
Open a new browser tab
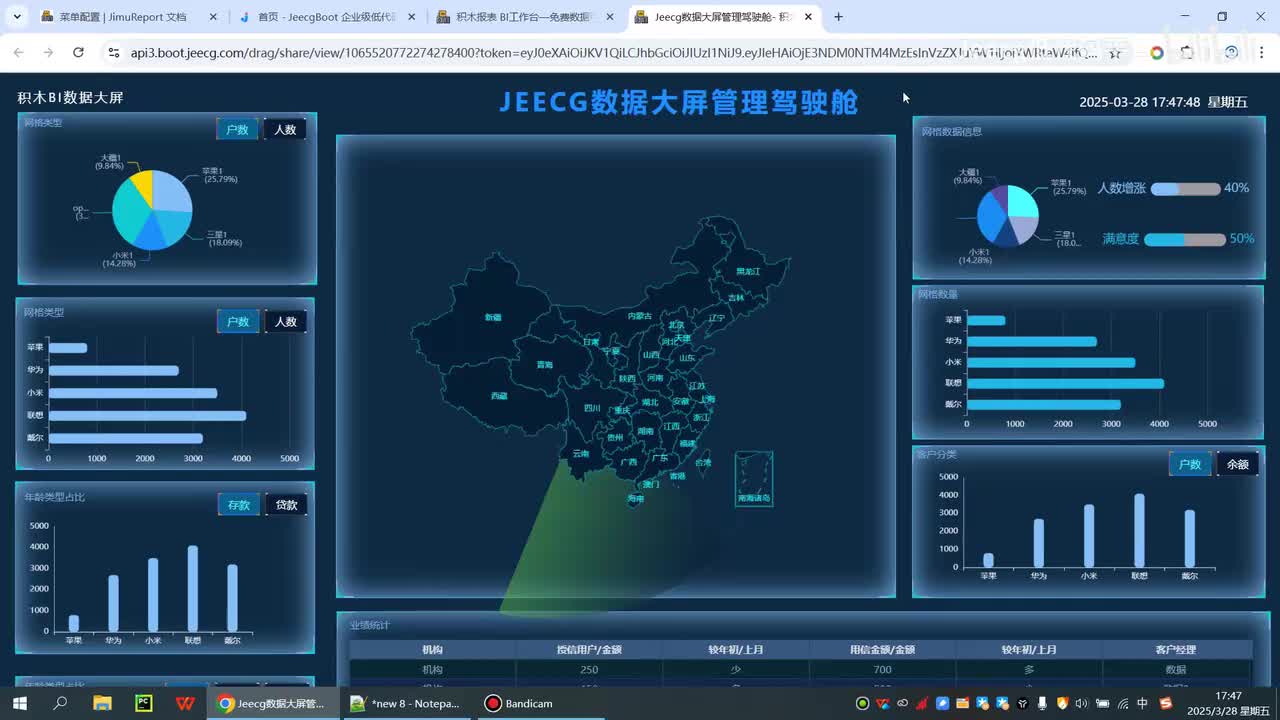point(838,17)
